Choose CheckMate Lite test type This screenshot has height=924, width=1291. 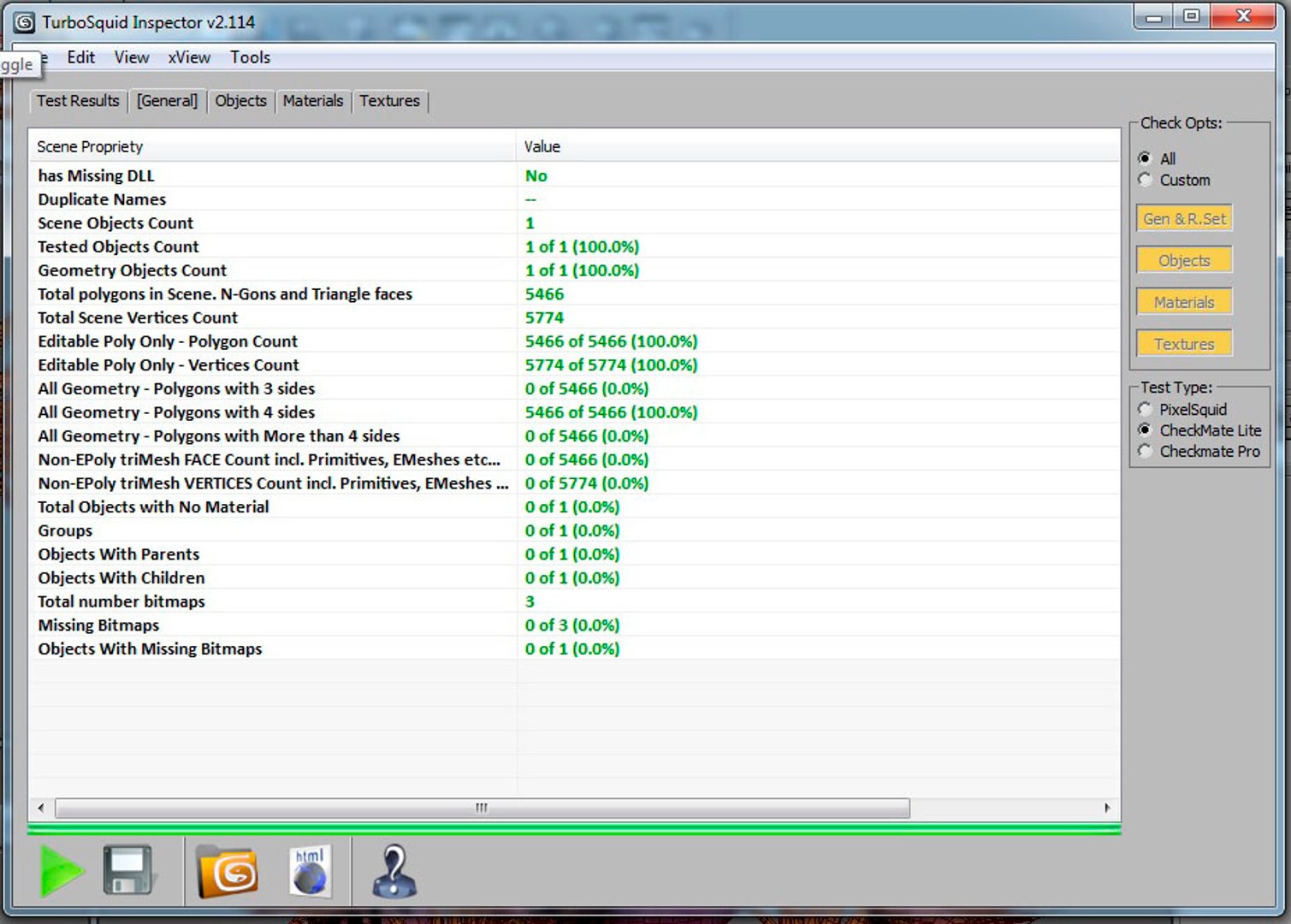pyautogui.click(x=1199, y=429)
